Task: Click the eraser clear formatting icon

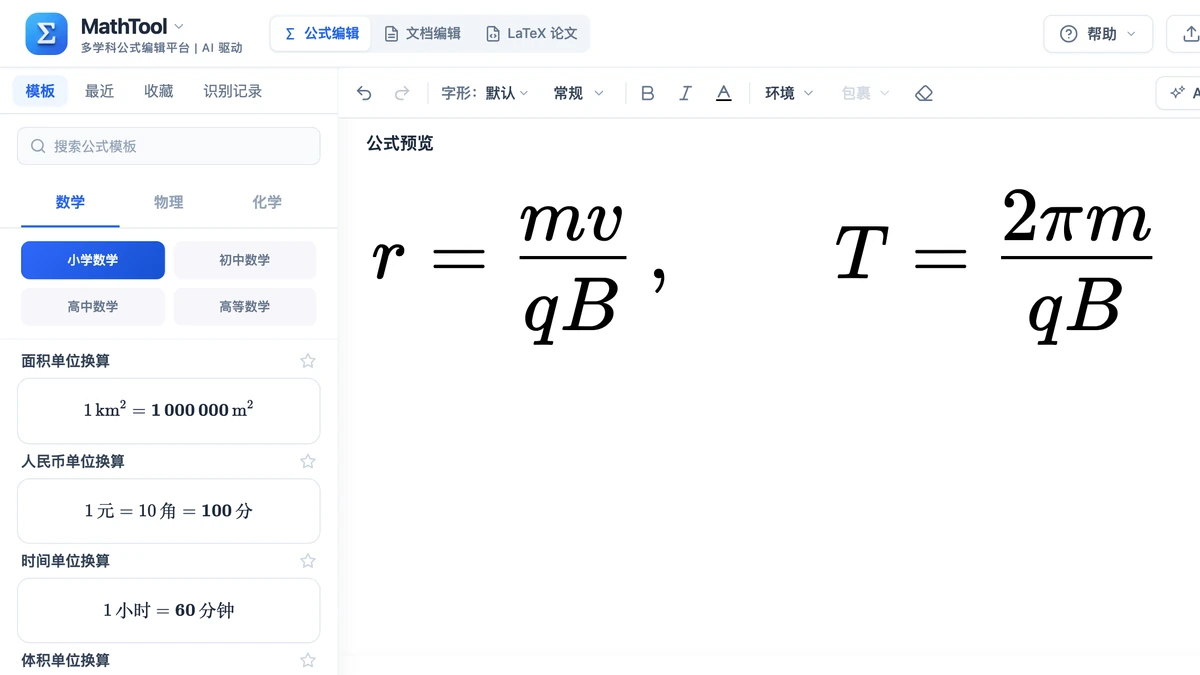Action: click(x=924, y=93)
